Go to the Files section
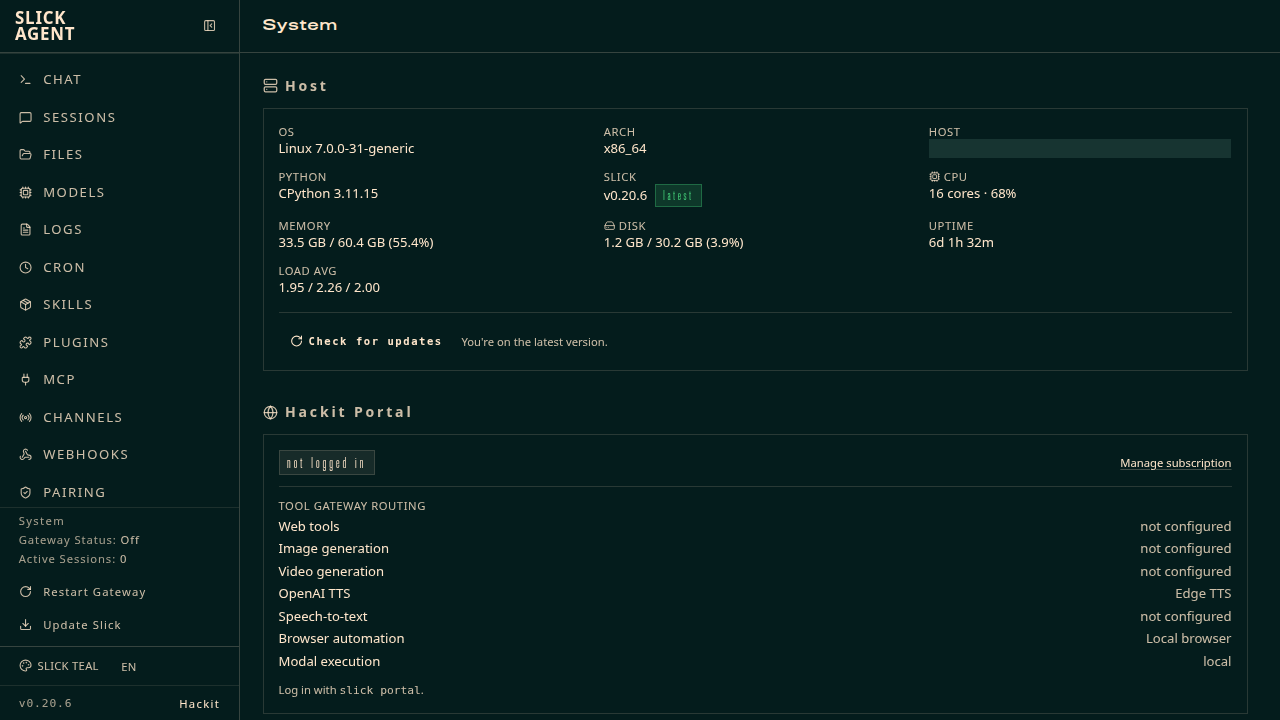 click(x=120, y=154)
